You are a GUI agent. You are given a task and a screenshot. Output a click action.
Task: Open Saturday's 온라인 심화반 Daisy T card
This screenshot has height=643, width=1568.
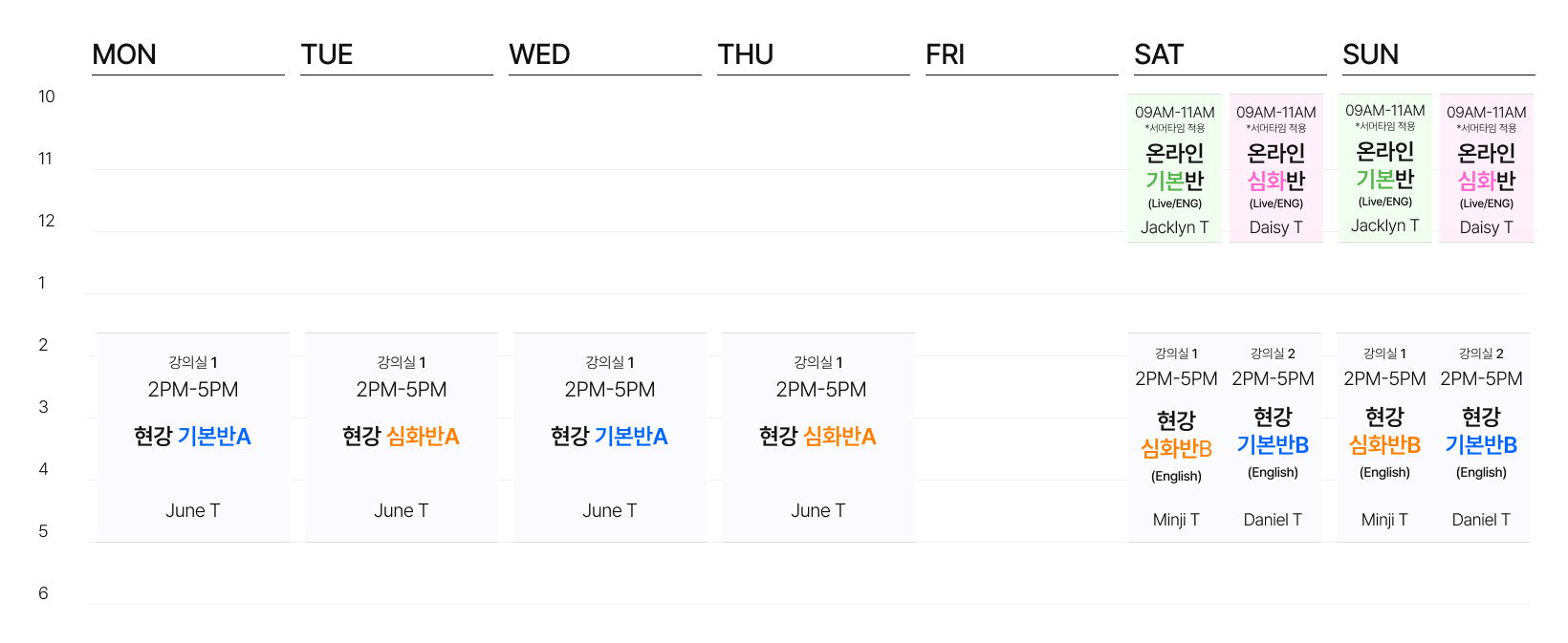click(1276, 168)
